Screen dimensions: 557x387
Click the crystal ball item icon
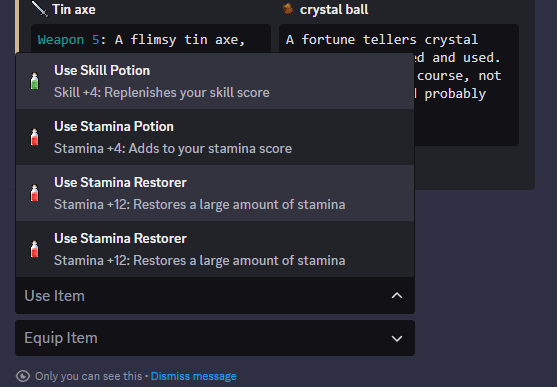(288, 9)
